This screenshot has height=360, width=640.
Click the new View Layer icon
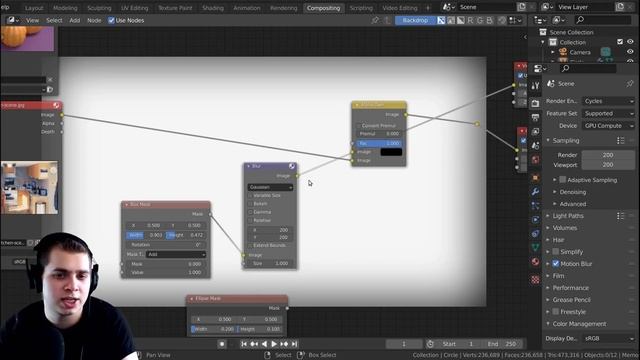pyautogui.click(x=620, y=7)
